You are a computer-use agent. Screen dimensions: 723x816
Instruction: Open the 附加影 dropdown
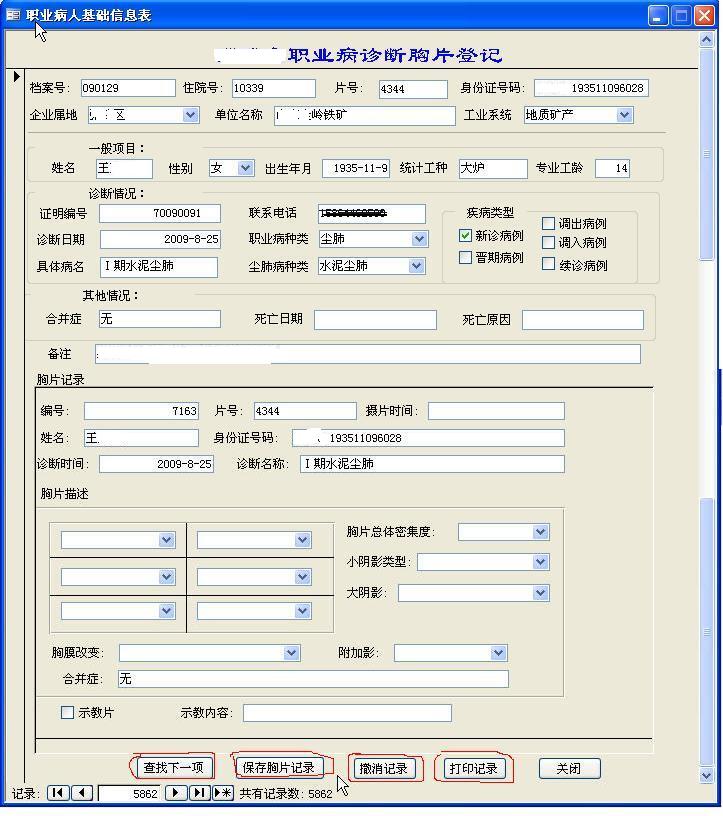[498, 653]
